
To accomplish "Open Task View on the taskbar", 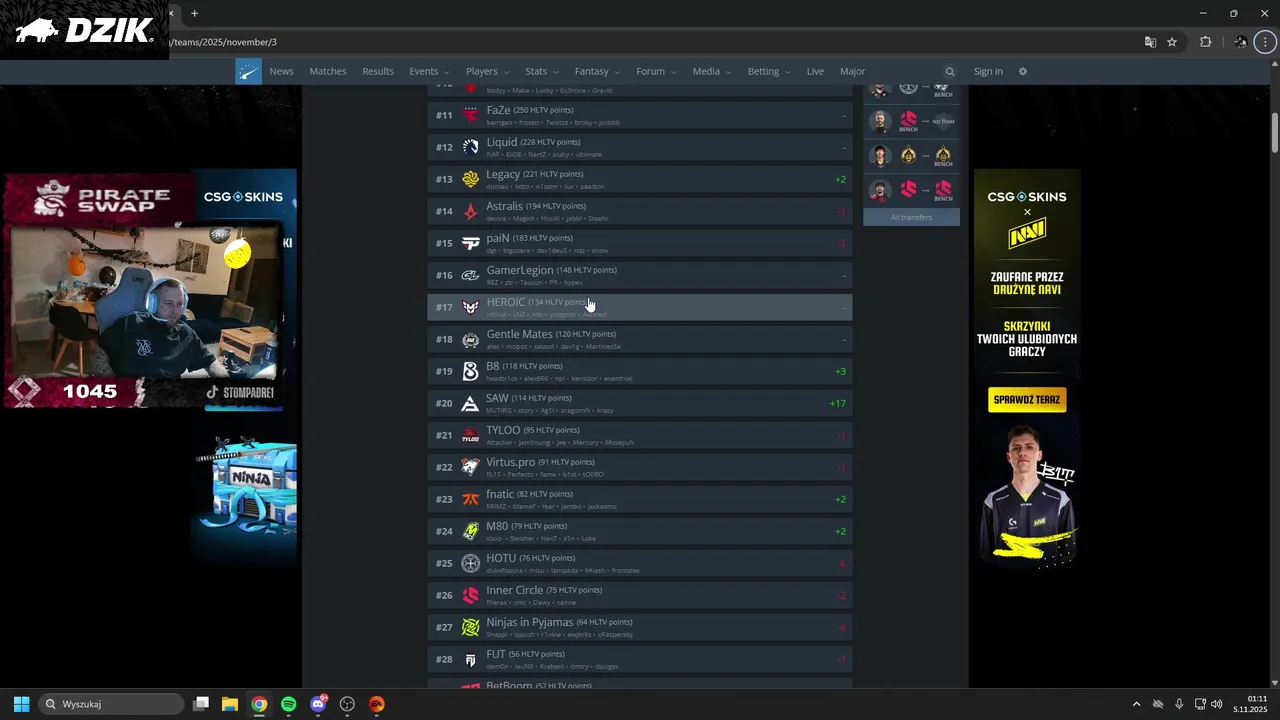I will 200,704.
